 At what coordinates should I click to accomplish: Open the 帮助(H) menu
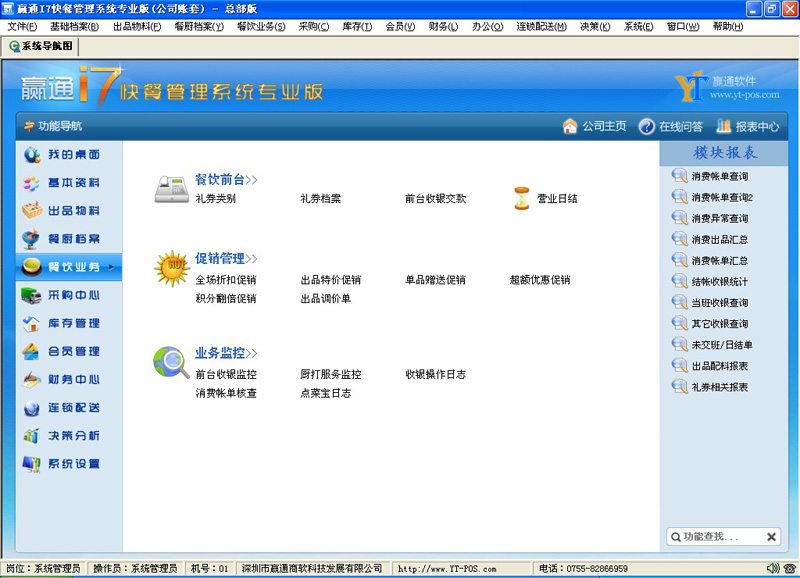(728, 27)
